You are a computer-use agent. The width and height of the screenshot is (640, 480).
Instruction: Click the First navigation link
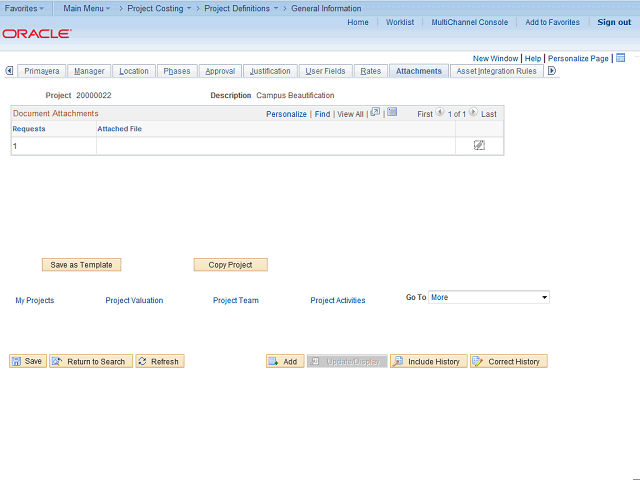pos(424,114)
